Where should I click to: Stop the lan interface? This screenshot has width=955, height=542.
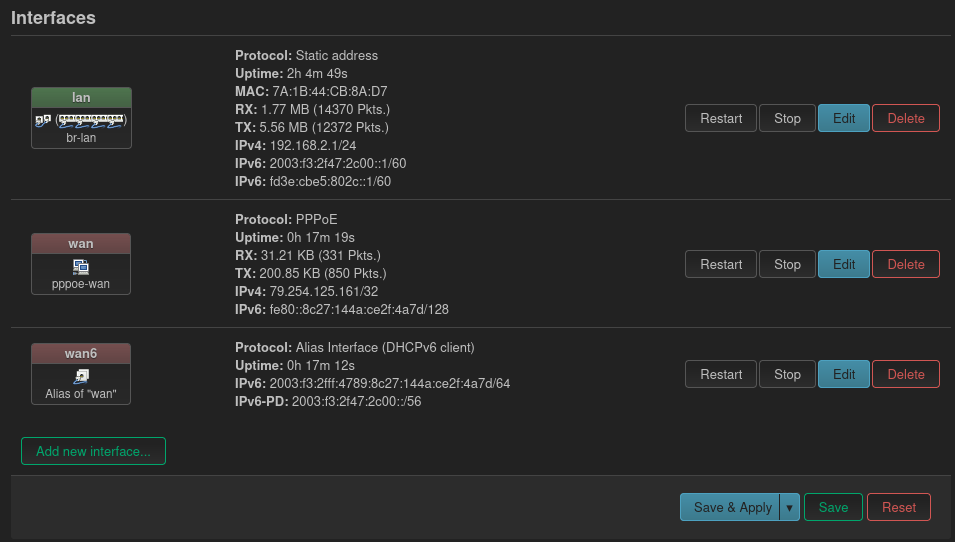click(x=787, y=118)
